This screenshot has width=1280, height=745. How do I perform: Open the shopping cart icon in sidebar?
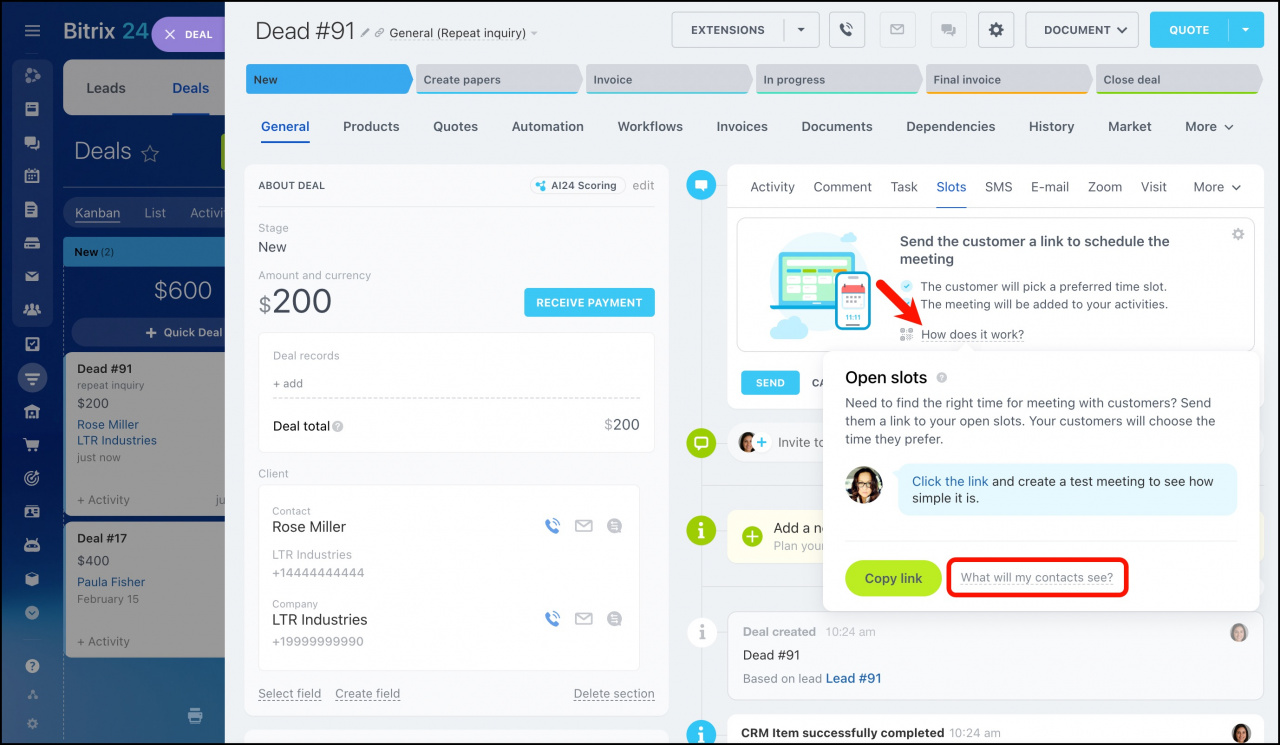point(32,445)
